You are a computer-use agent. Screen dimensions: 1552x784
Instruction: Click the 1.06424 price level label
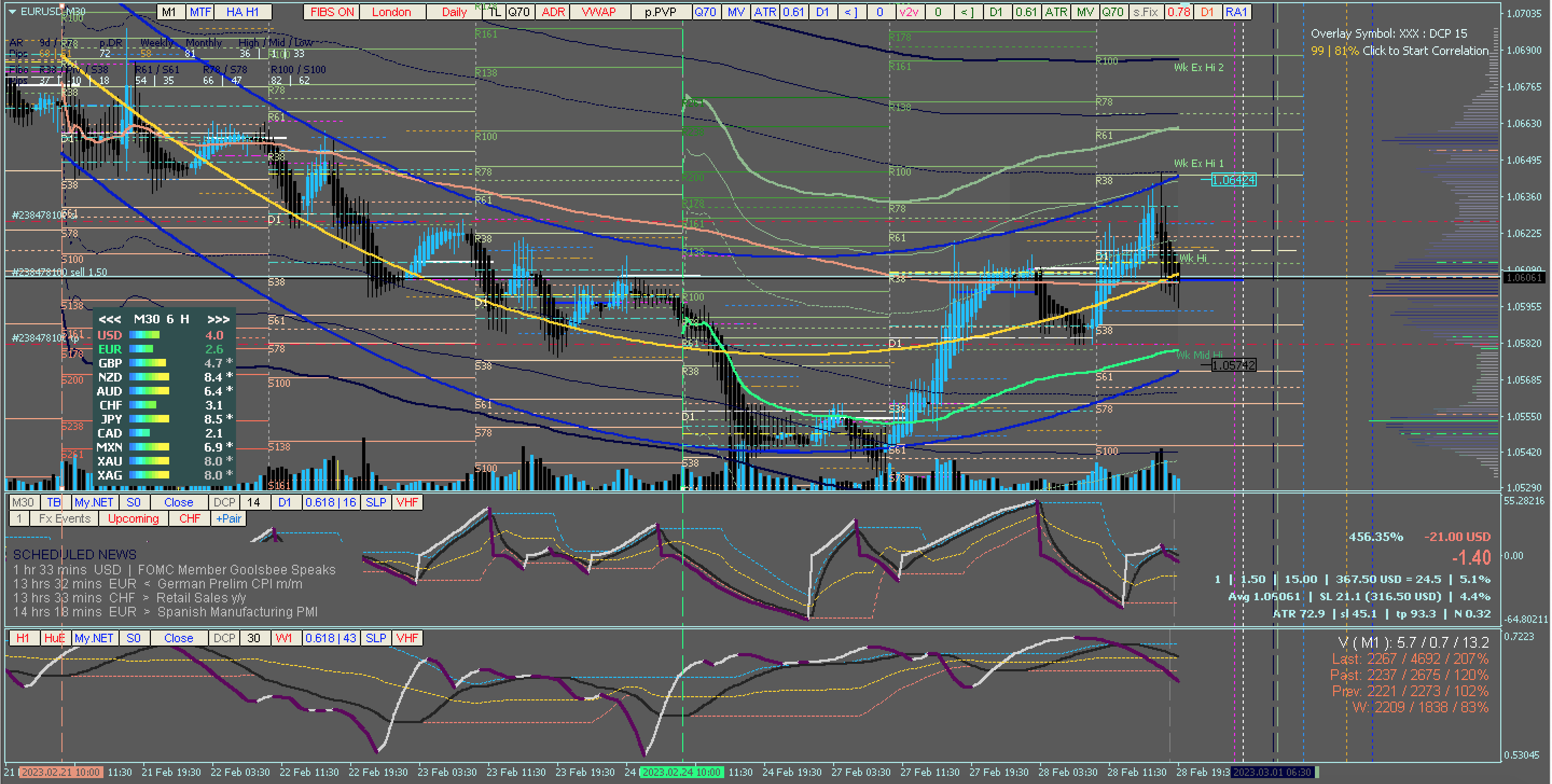(x=1234, y=180)
